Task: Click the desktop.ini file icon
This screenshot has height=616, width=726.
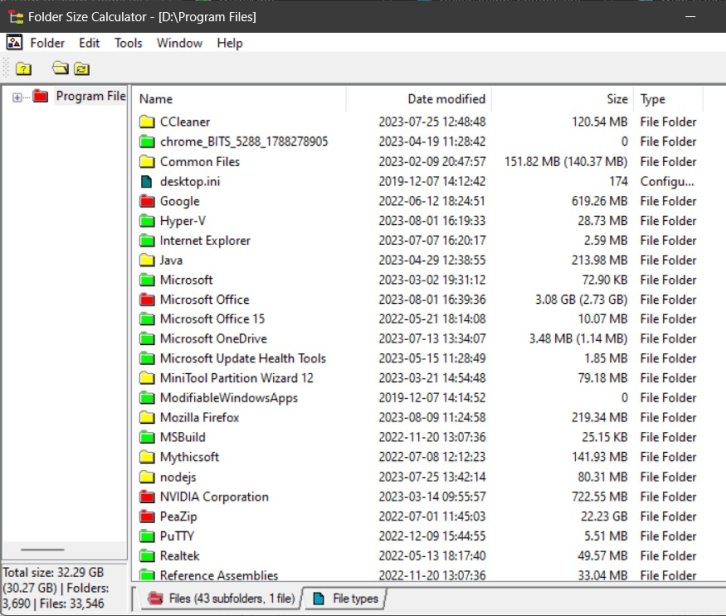Action: [146, 181]
